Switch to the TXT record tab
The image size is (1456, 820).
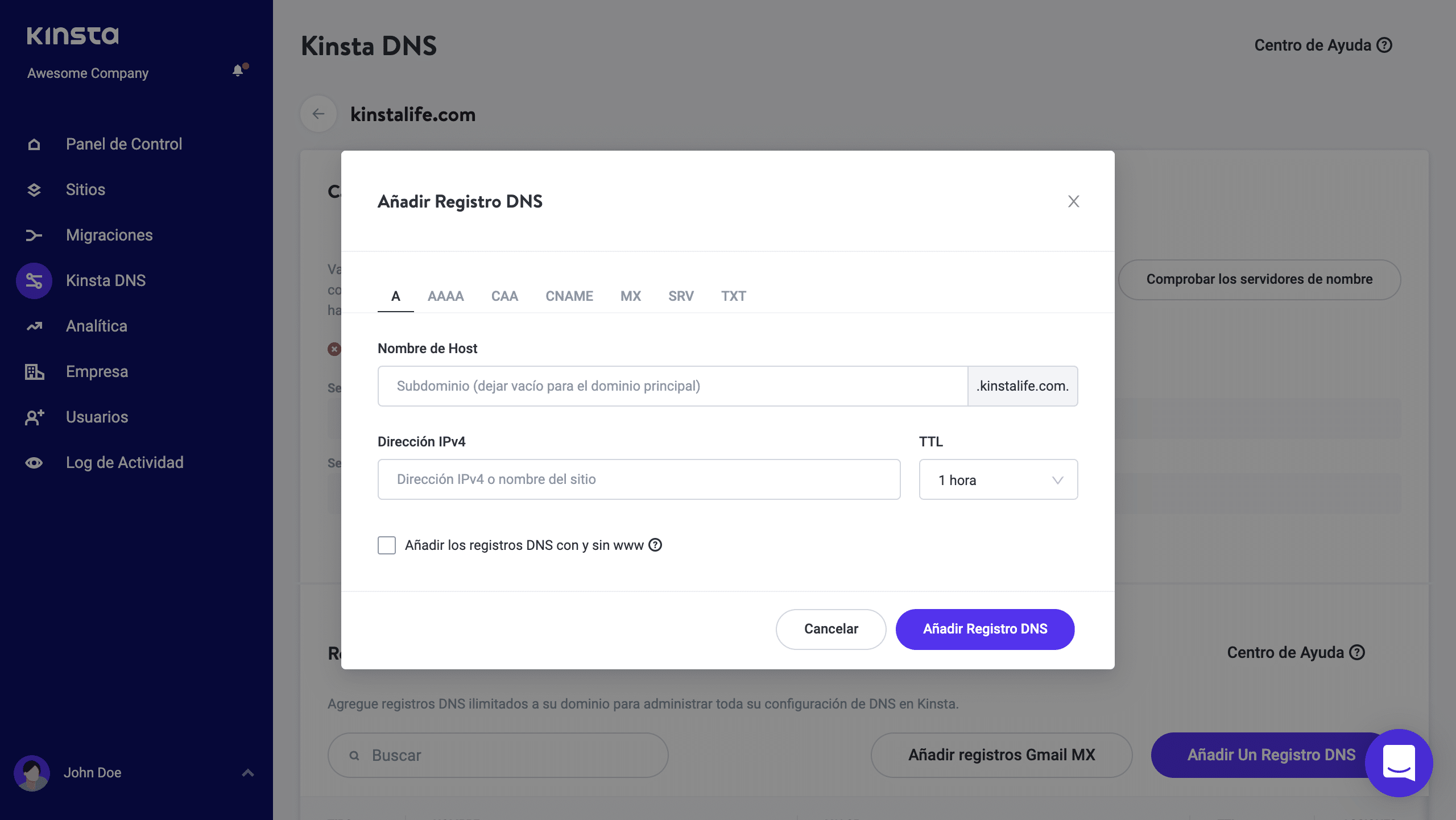(x=733, y=296)
